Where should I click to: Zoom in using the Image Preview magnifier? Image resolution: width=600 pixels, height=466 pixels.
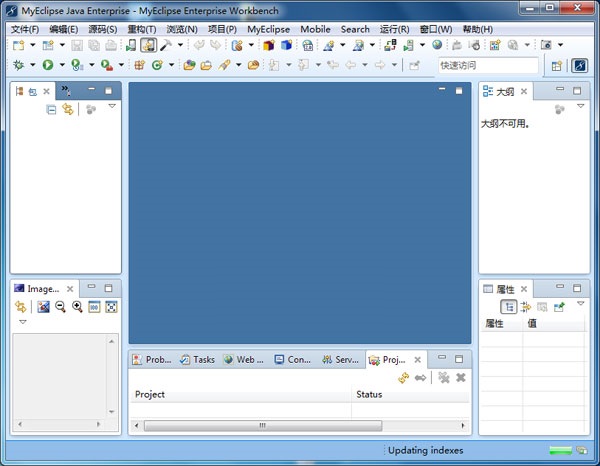pyautogui.click(x=77, y=307)
